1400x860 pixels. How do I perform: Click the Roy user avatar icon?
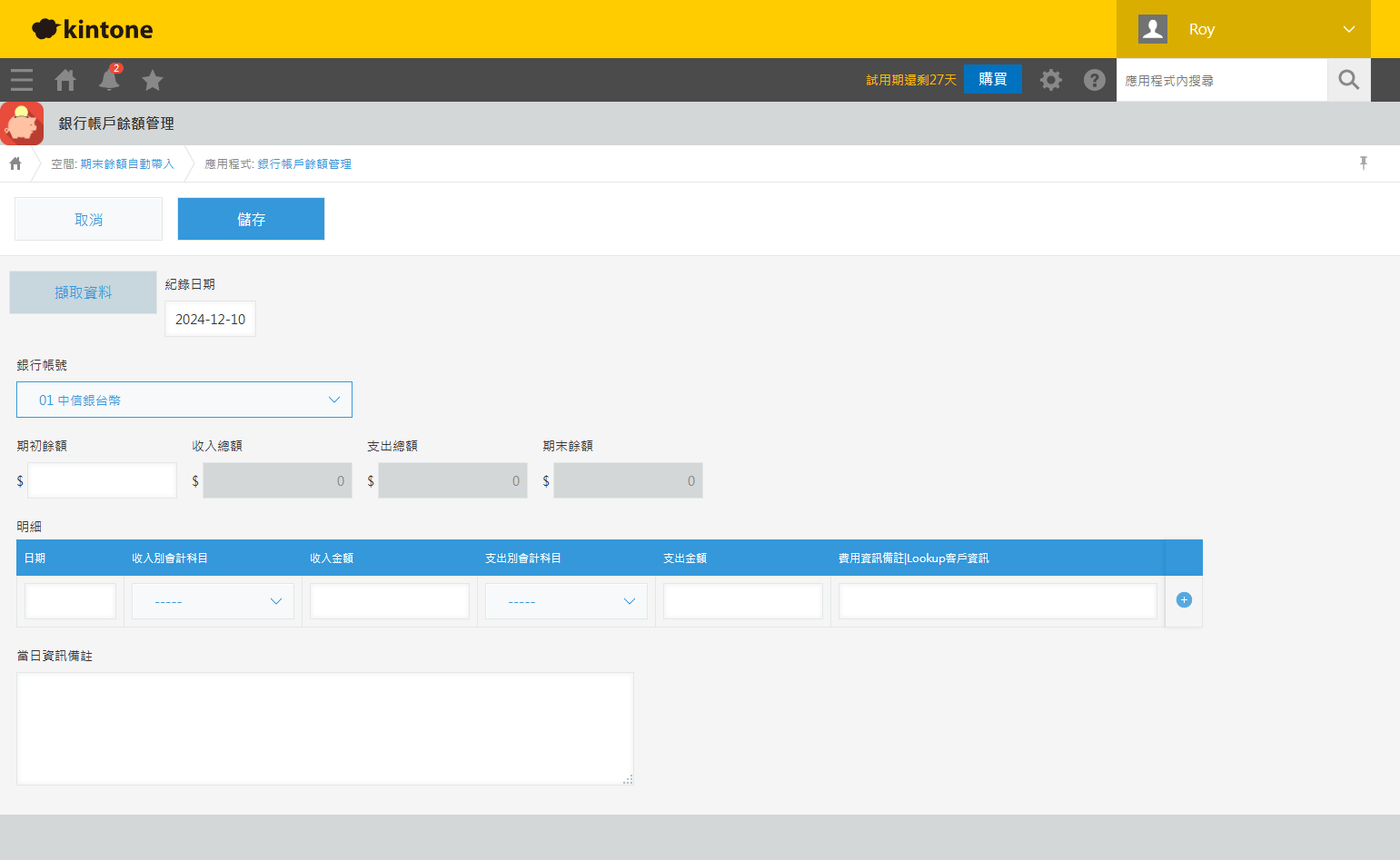pyautogui.click(x=1153, y=29)
